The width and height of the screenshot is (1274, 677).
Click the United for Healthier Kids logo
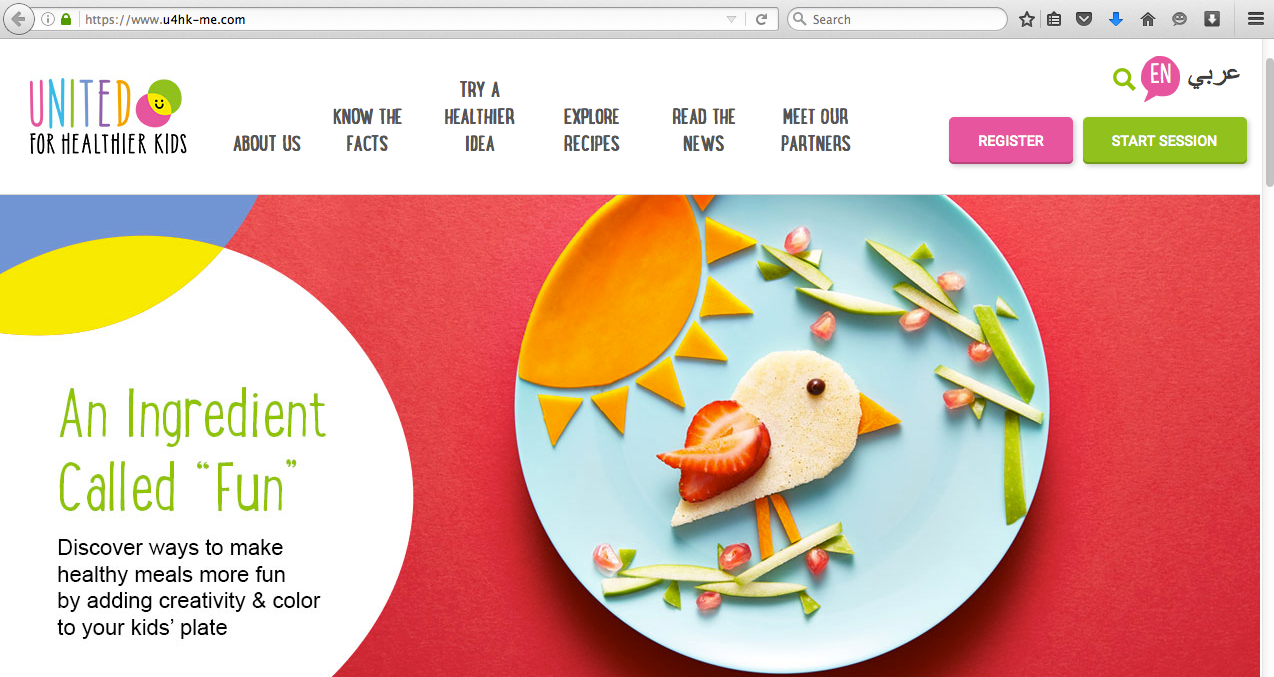tap(108, 116)
